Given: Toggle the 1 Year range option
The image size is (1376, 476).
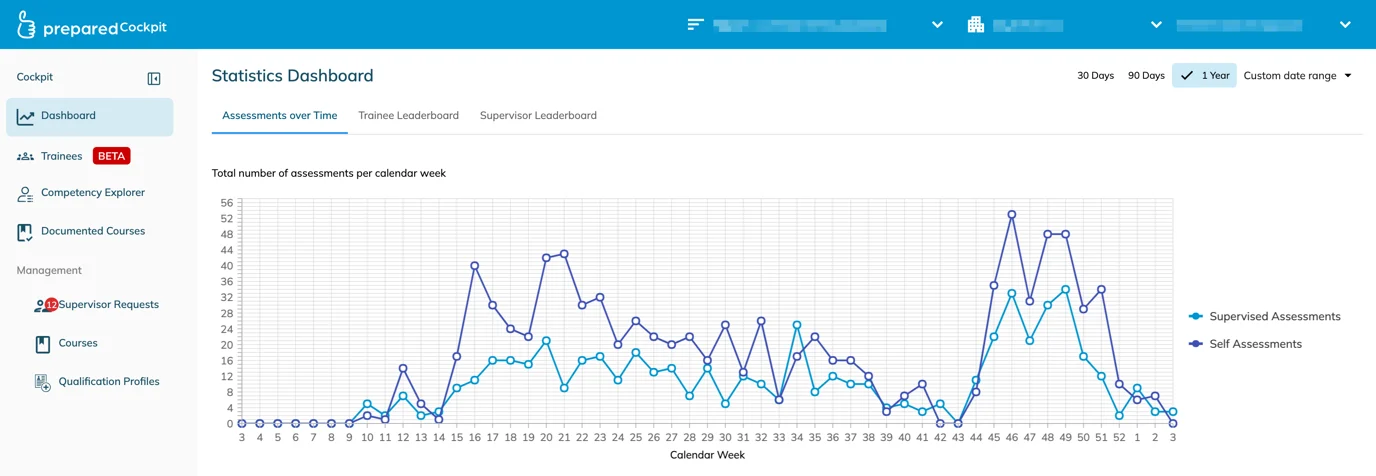Looking at the screenshot, I should 1204,76.
